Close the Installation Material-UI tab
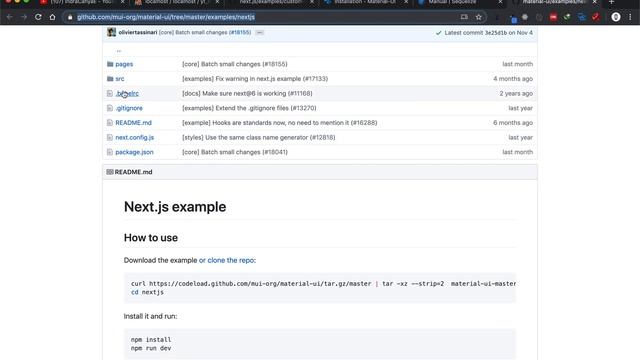The width and height of the screenshot is (640, 360). 406,2
